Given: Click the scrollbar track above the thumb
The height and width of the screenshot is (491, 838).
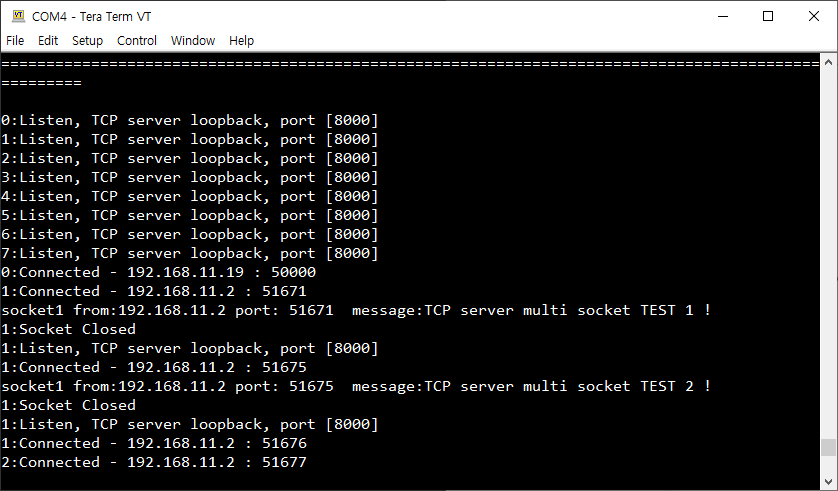Looking at the screenshot, I should (828, 250).
